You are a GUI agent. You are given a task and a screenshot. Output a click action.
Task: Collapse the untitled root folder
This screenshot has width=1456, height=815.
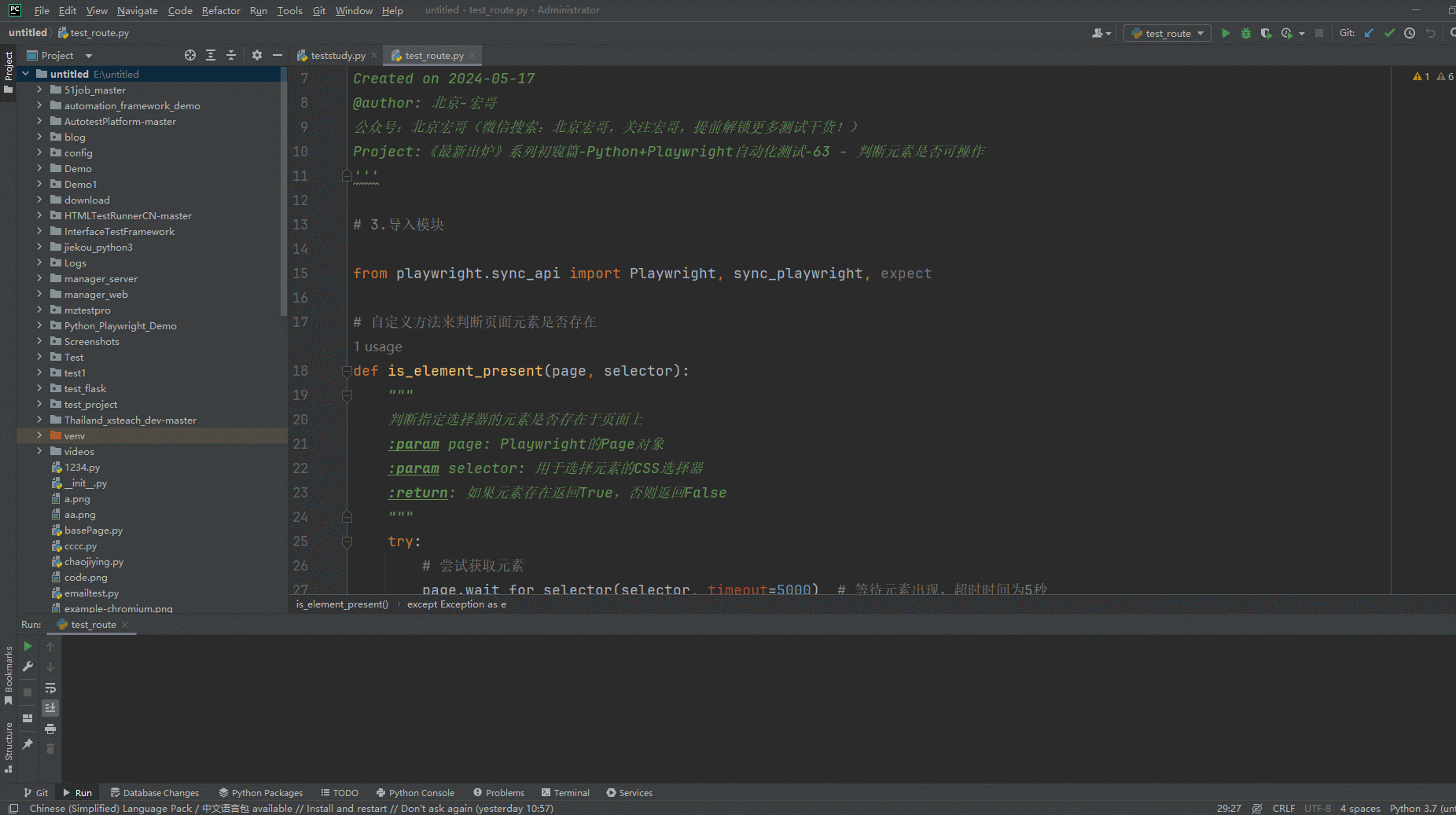(x=26, y=74)
